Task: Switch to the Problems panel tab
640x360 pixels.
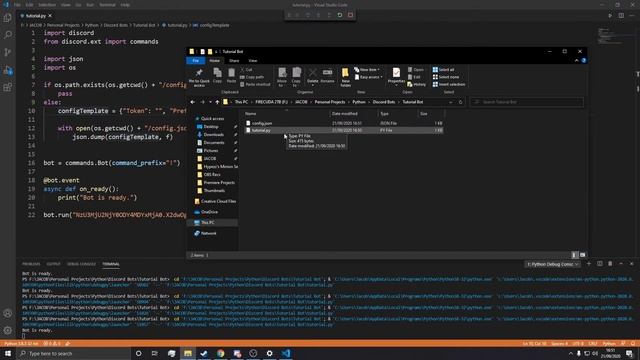Action: click(31, 264)
